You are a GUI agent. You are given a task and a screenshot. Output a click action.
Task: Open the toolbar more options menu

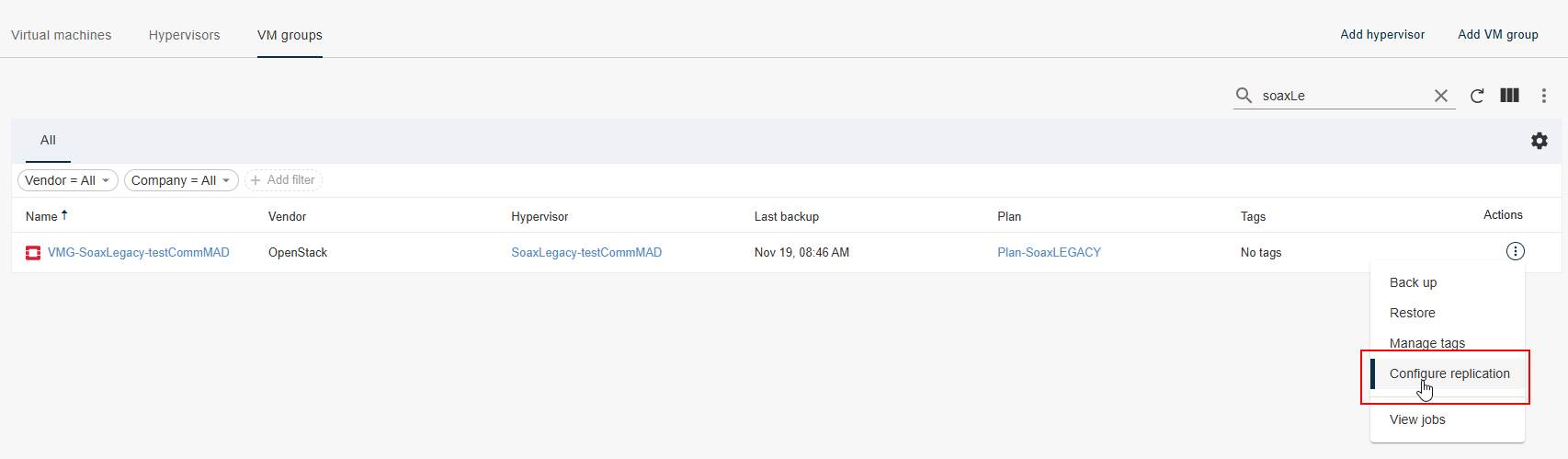point(1544,96)
